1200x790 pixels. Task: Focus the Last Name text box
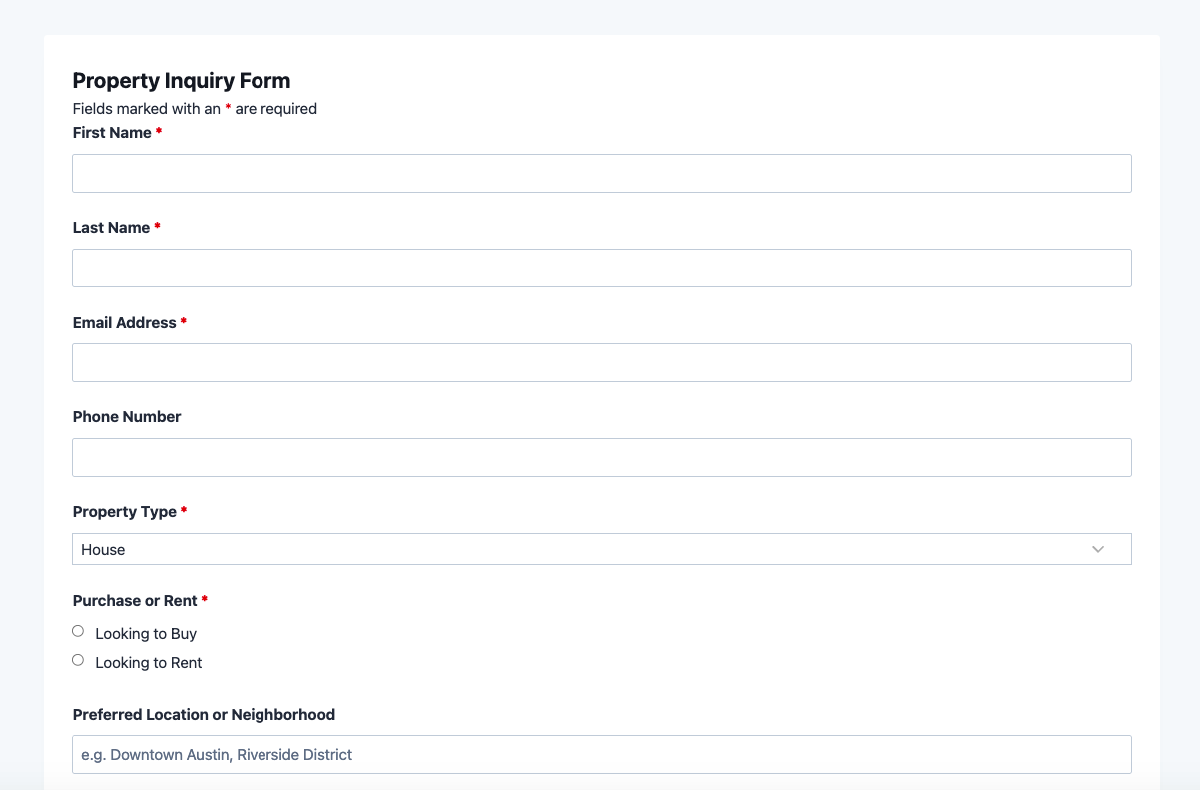point(601,268)
